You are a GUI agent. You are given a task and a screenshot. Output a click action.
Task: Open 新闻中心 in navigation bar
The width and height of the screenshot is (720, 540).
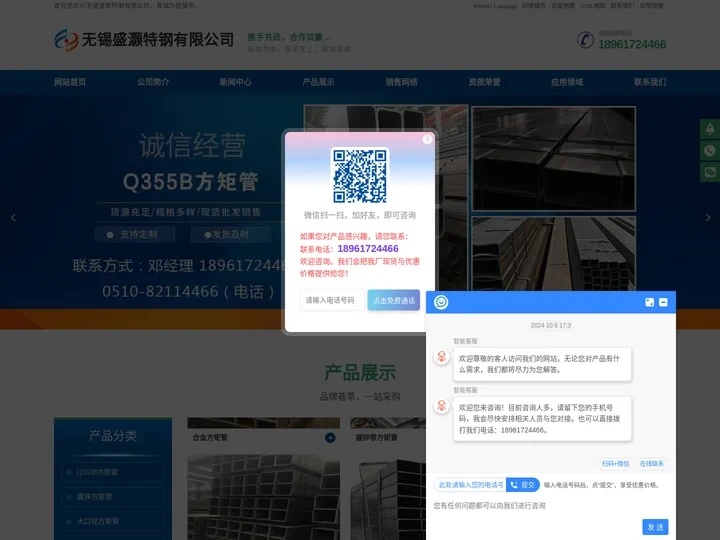click(236, 82)
